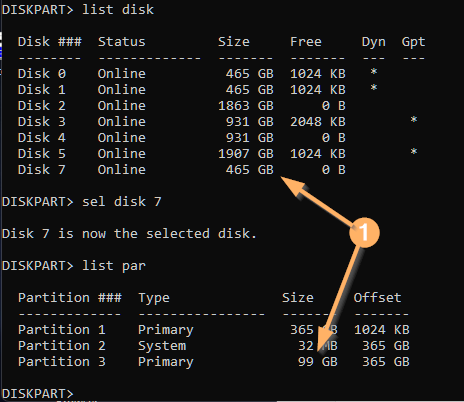The image size is (464, 402).
Task: Click the 2048 KB free value
Action: point(318,122)
